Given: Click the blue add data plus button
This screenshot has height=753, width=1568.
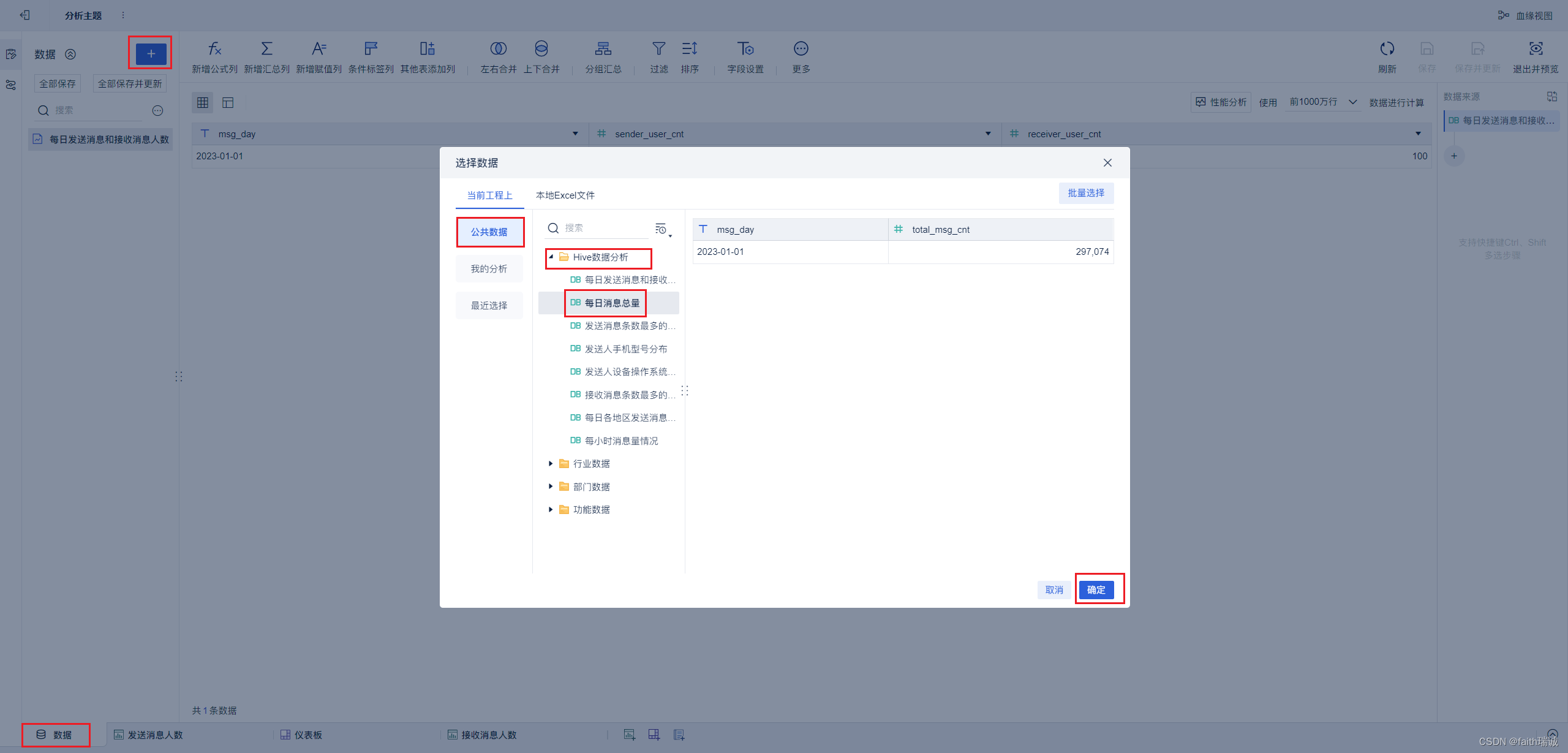Looking at the screenshot, I should (x=151, y=54).
